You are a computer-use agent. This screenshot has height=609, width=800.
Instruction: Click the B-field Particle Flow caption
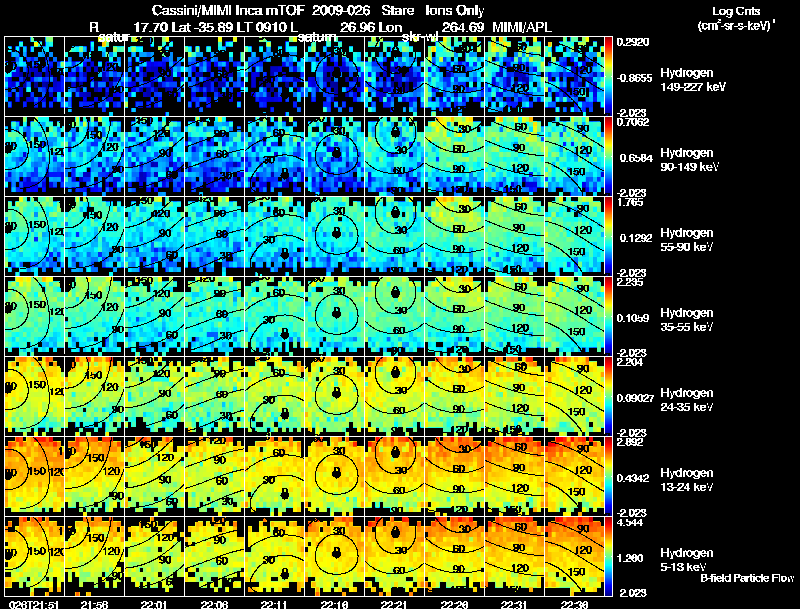point(747,578)
